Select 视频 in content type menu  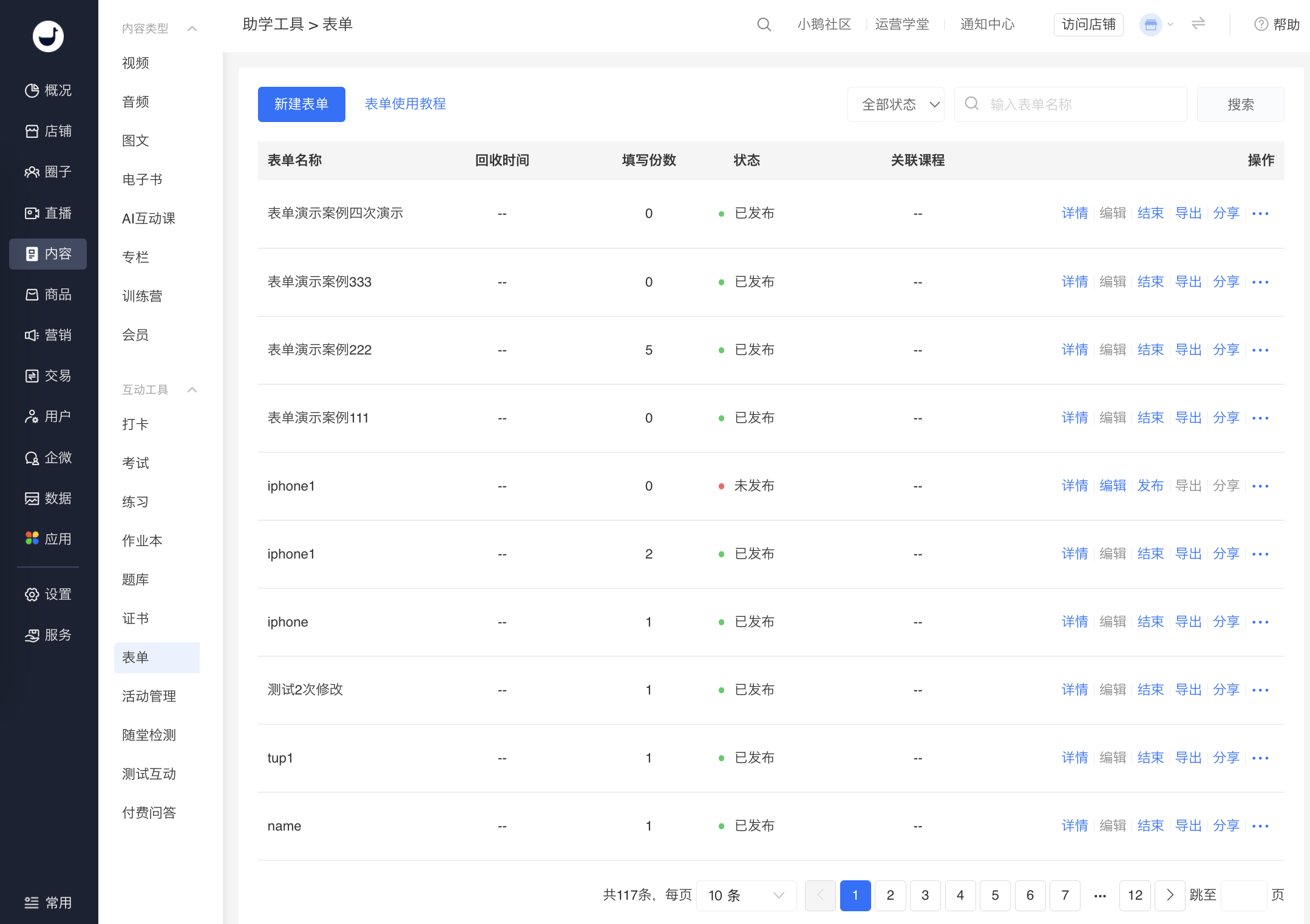point(135,63)
